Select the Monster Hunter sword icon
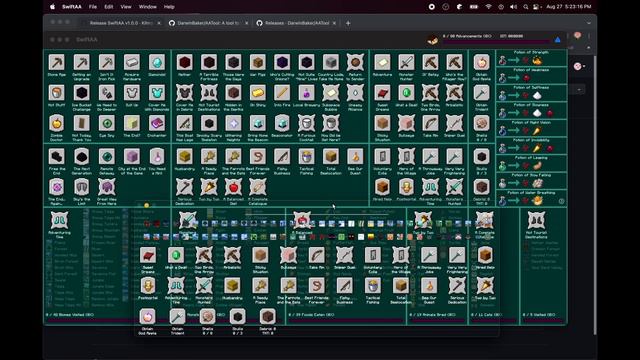640x360 pixels. (x=406, y=62)
